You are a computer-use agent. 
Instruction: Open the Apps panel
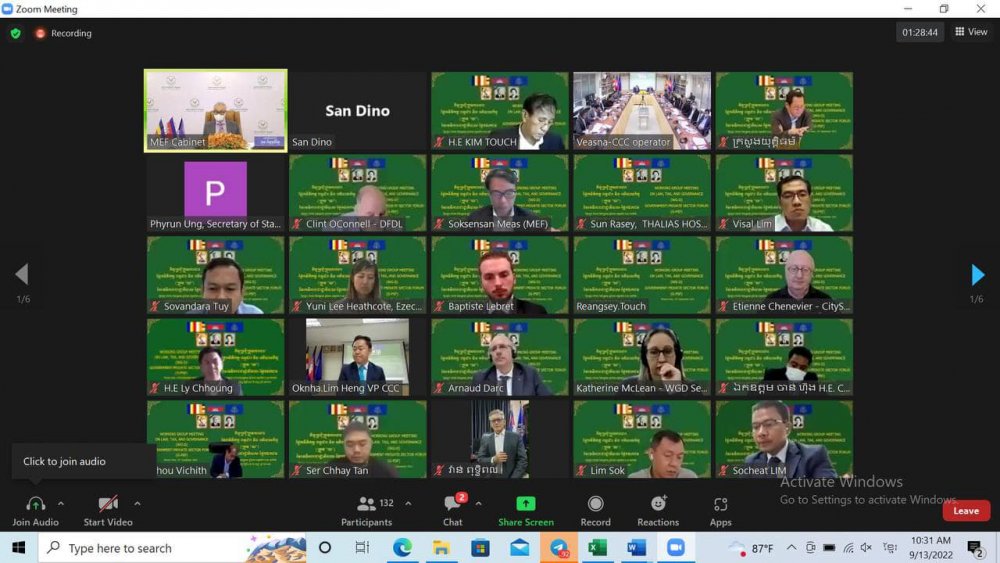click(721, 511)
